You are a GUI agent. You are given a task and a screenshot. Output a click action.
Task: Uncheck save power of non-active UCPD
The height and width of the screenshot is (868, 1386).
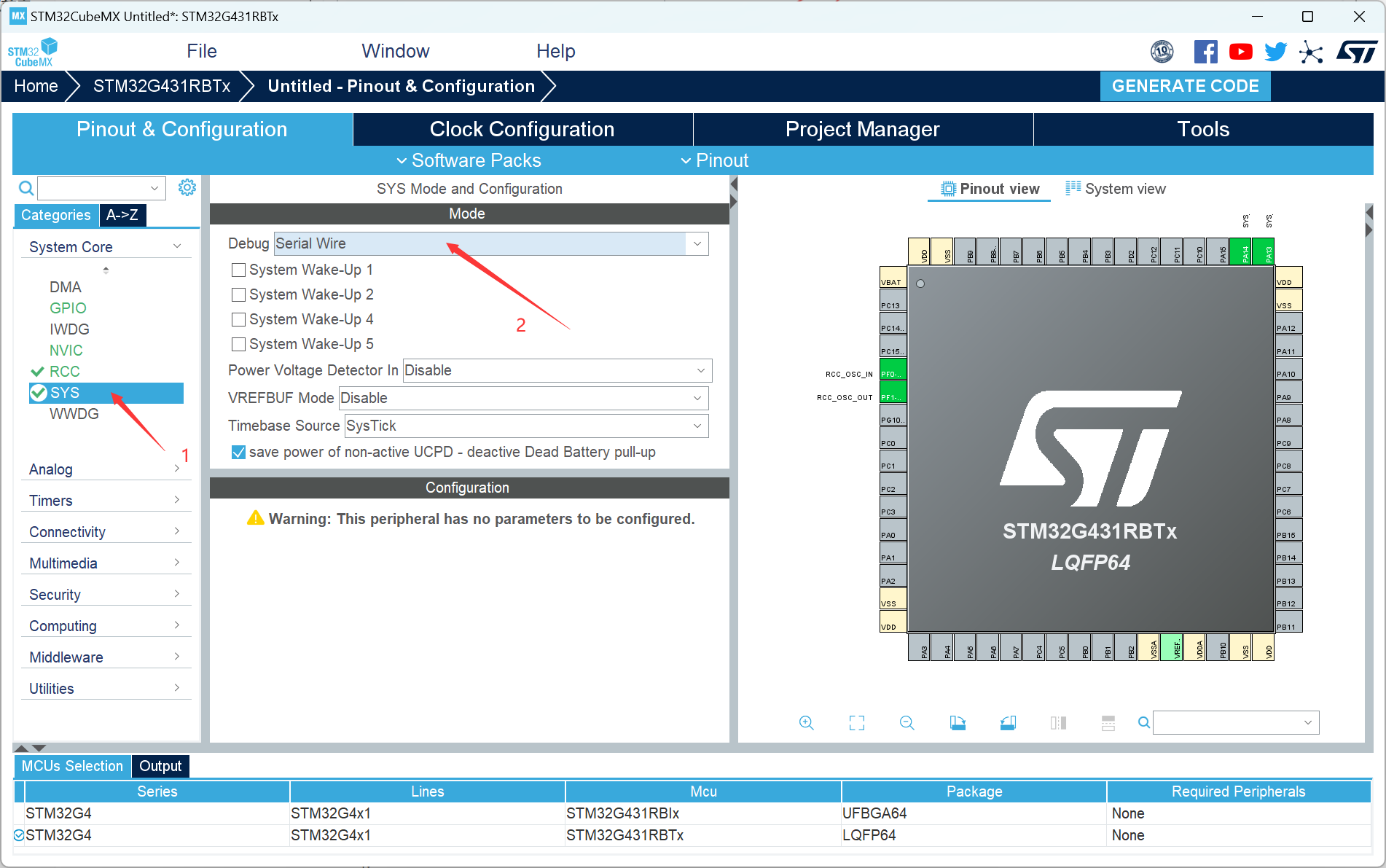(238, 453)
